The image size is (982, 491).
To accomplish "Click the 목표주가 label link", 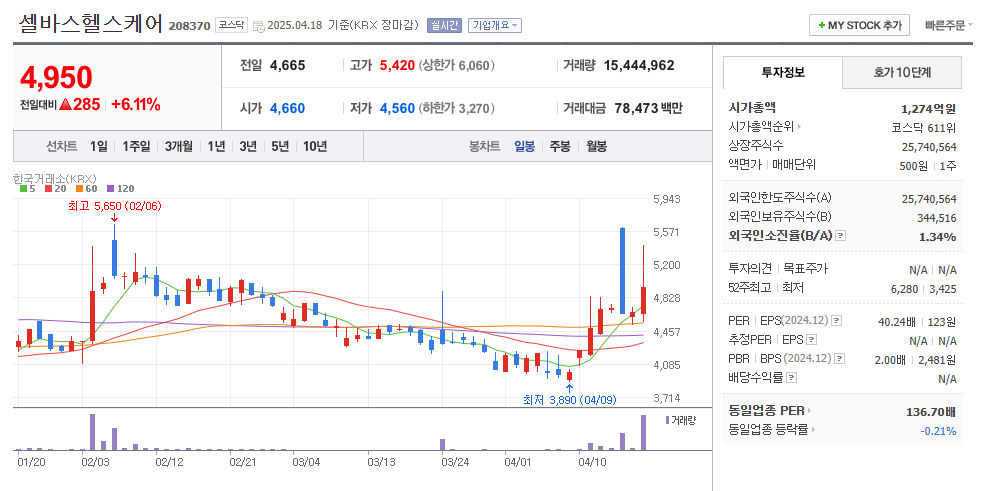I will [805, 269].
